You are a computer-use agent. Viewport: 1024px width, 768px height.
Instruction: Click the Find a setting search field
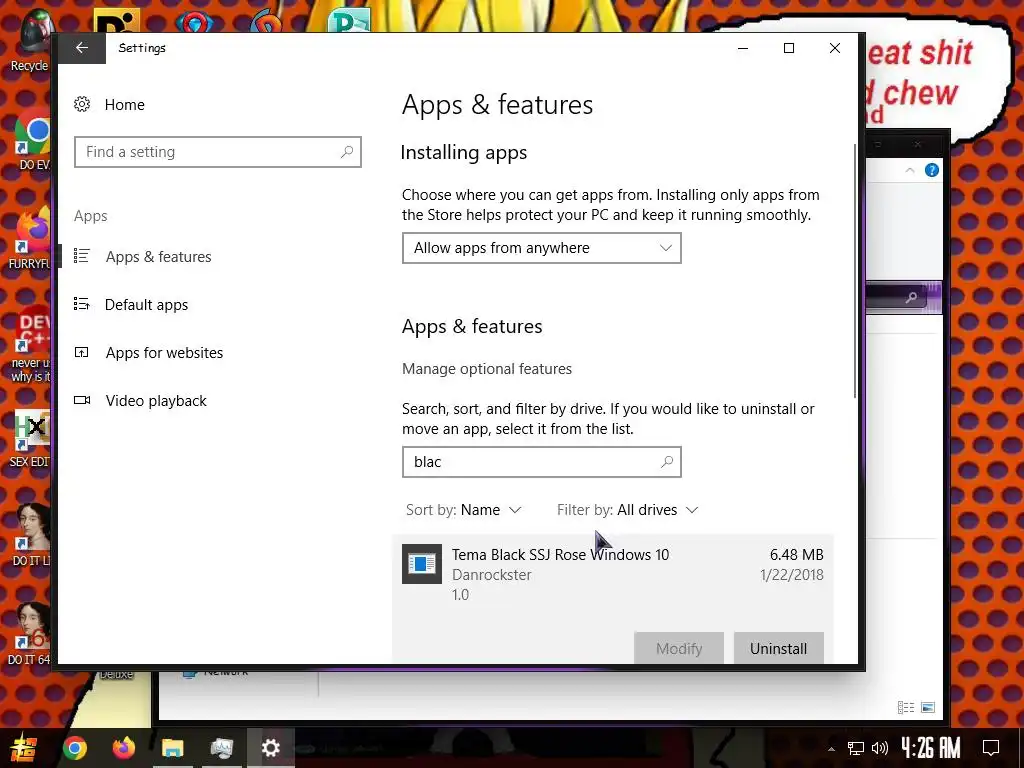pos(217,152)
